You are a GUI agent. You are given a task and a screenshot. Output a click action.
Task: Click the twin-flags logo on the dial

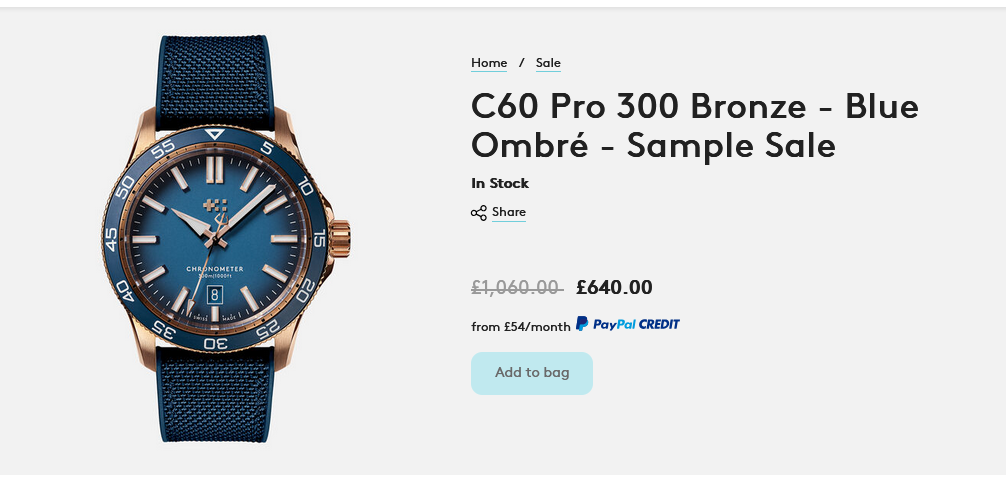click(x=215, y=207)
